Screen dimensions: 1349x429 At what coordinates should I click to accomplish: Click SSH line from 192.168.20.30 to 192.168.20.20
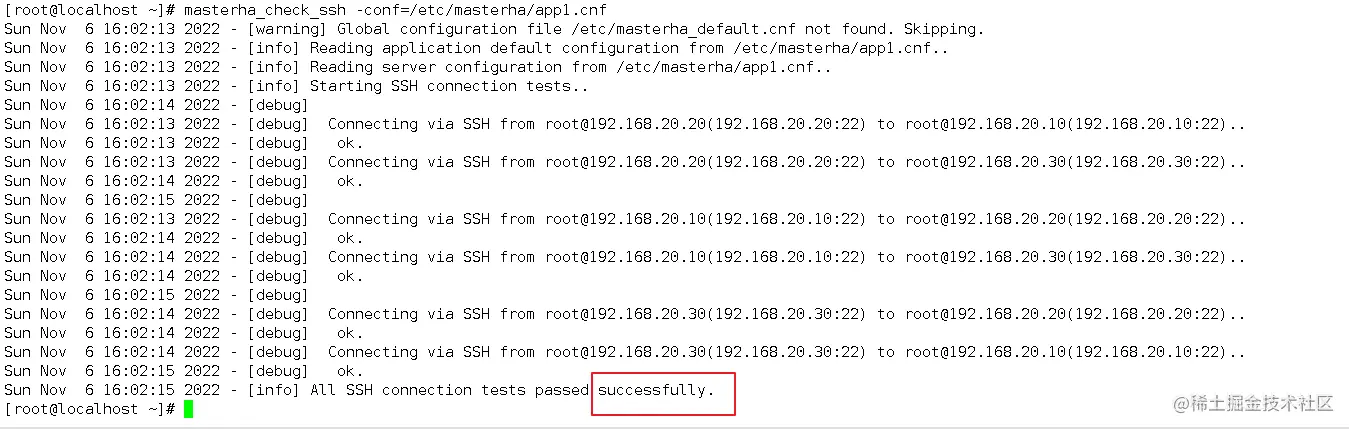coord(786,314)
